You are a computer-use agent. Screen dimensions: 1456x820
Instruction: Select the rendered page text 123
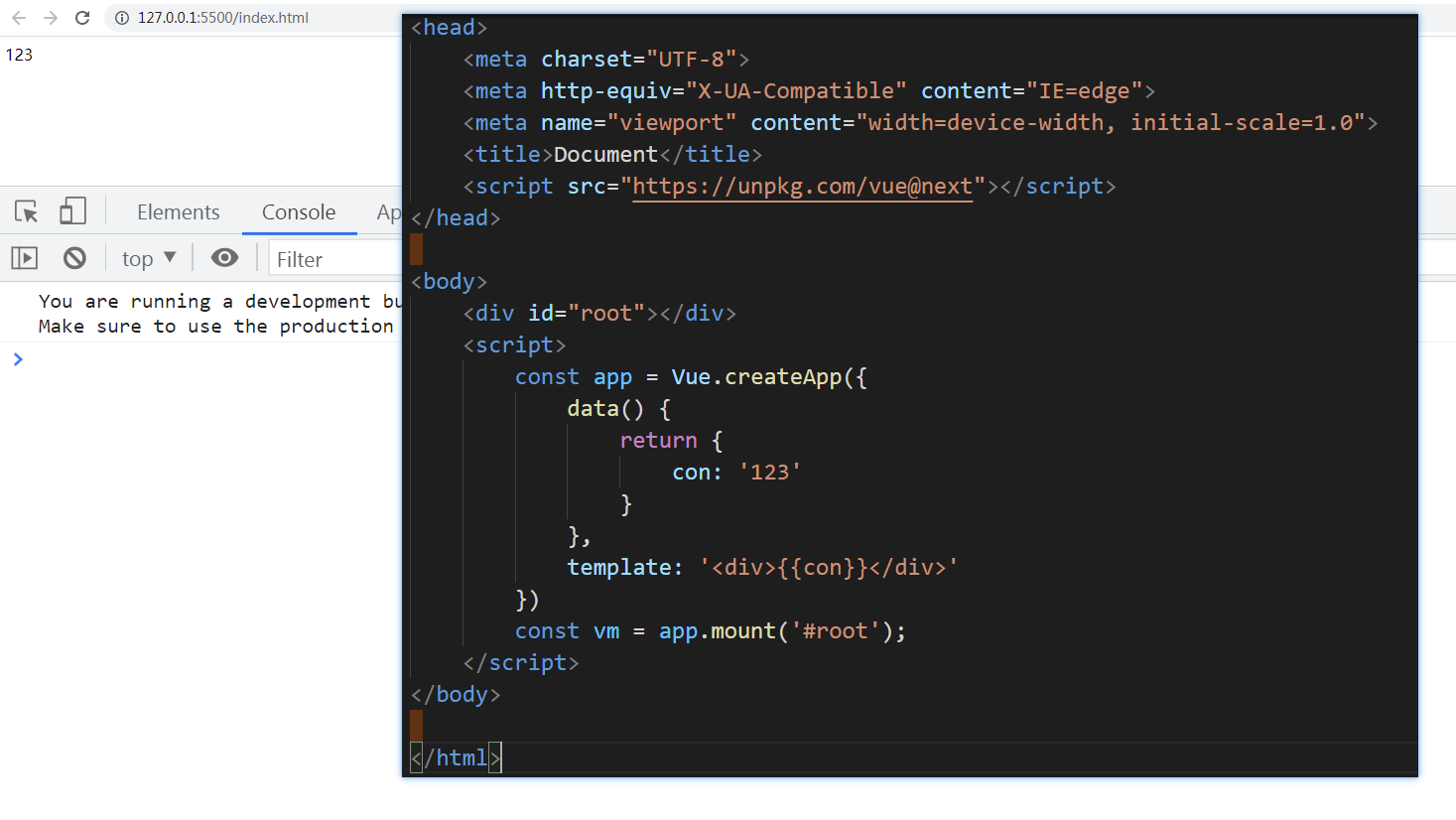click(19, 55)
